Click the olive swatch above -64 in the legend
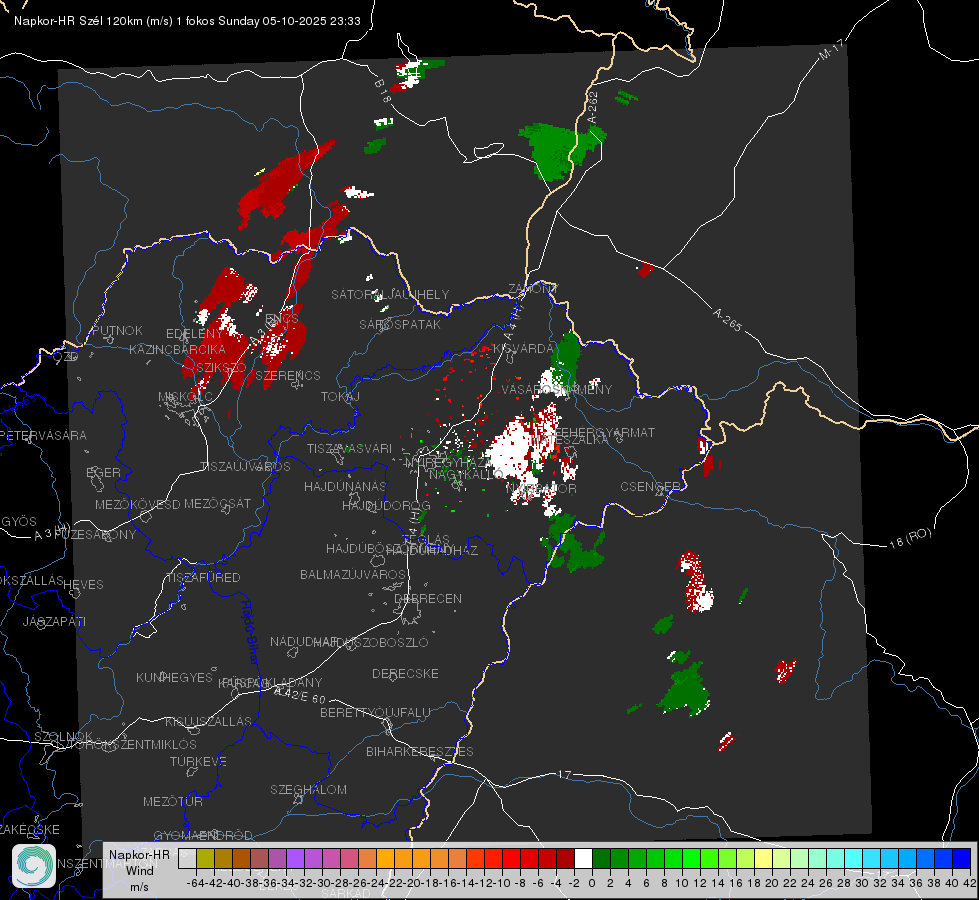The height and width of the screenshot is (900, 979). point(205,858)
